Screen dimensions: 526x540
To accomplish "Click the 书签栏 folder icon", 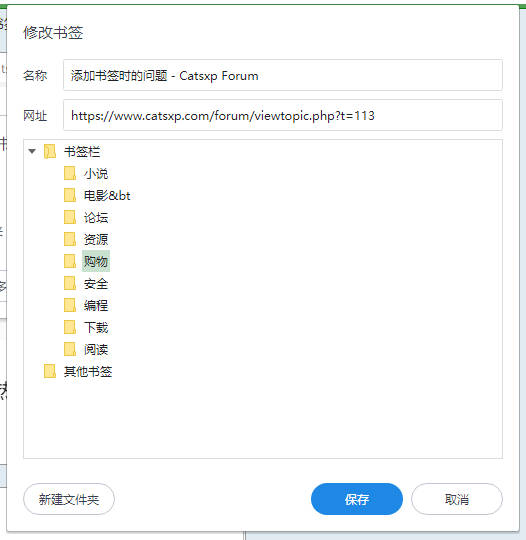I will 50,151.
